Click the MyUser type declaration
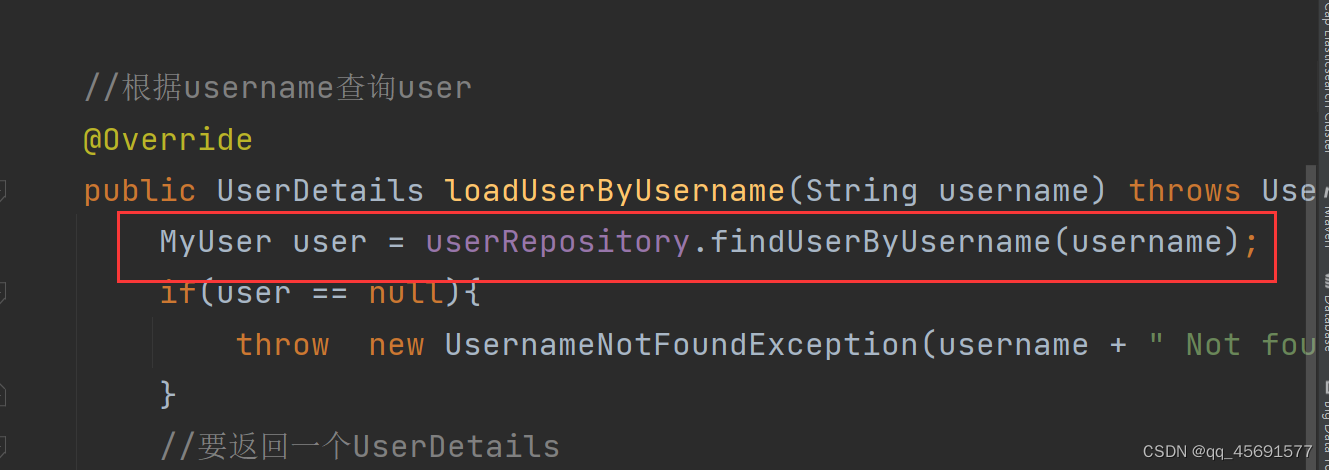Viewport: 1329px width, 470px height. point(215,242)
